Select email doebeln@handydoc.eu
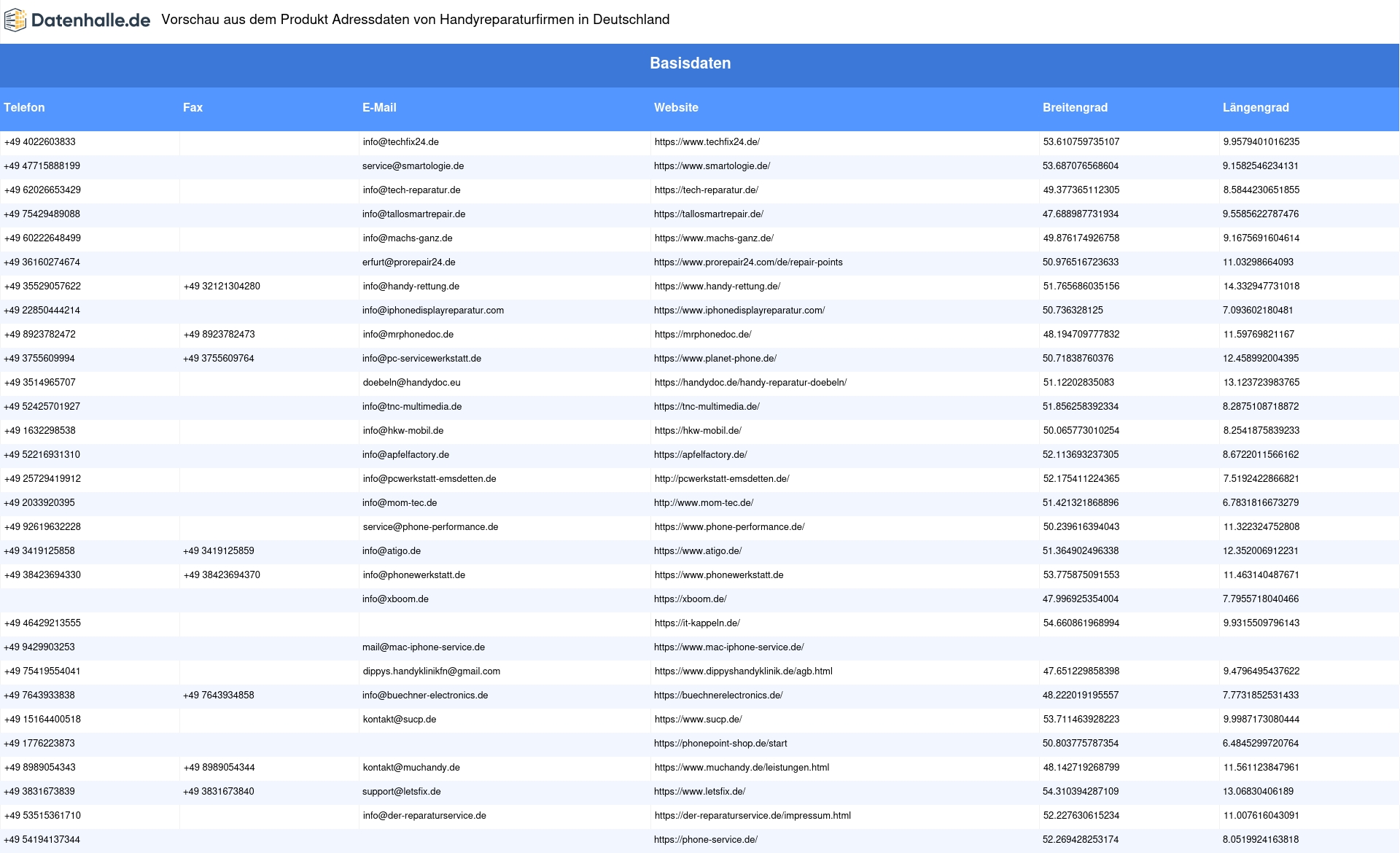Image resolution: width=1400 pixels, height=853 pixels. click(412, 383)
